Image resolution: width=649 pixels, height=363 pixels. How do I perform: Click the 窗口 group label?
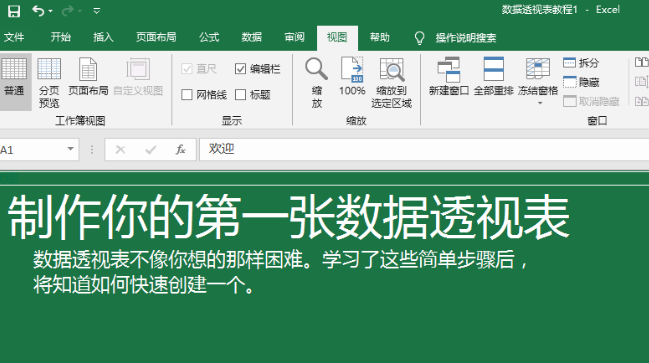tap(597, 121)
